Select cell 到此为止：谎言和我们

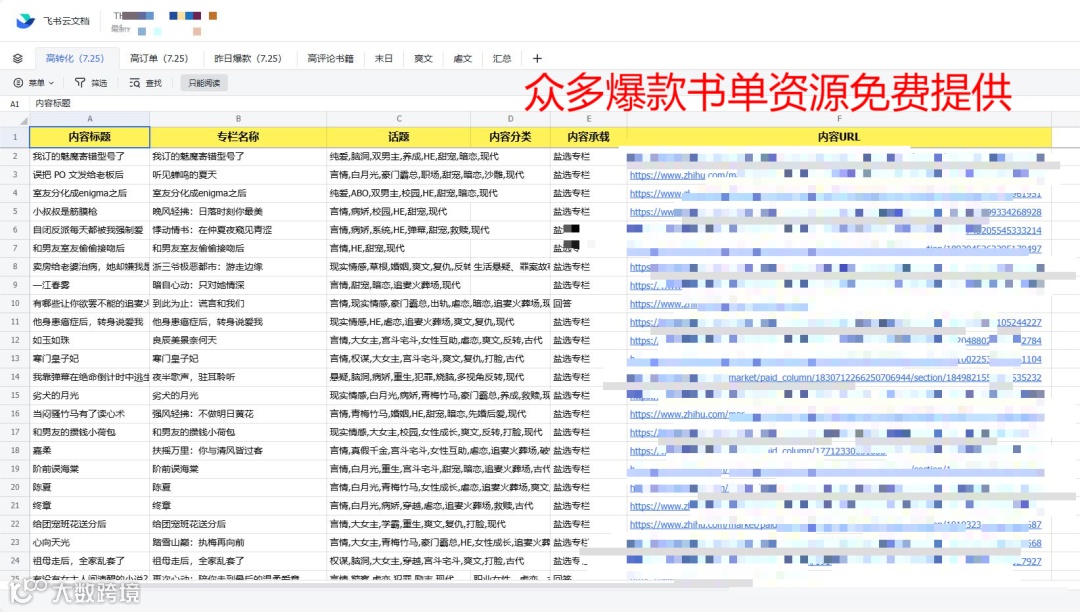(x=238, y=304)
